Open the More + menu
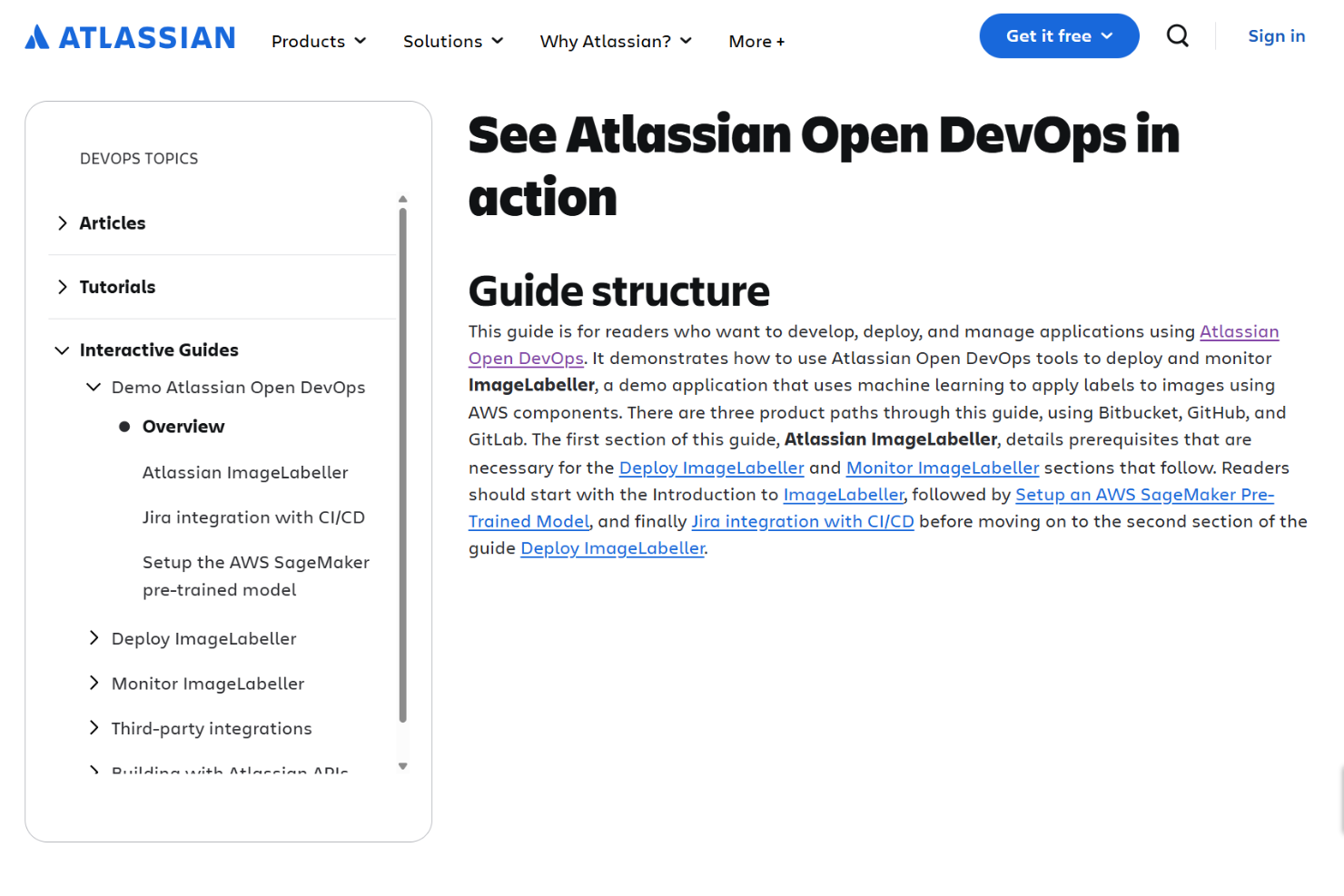 pyautogui.click(x=756, y=41)
